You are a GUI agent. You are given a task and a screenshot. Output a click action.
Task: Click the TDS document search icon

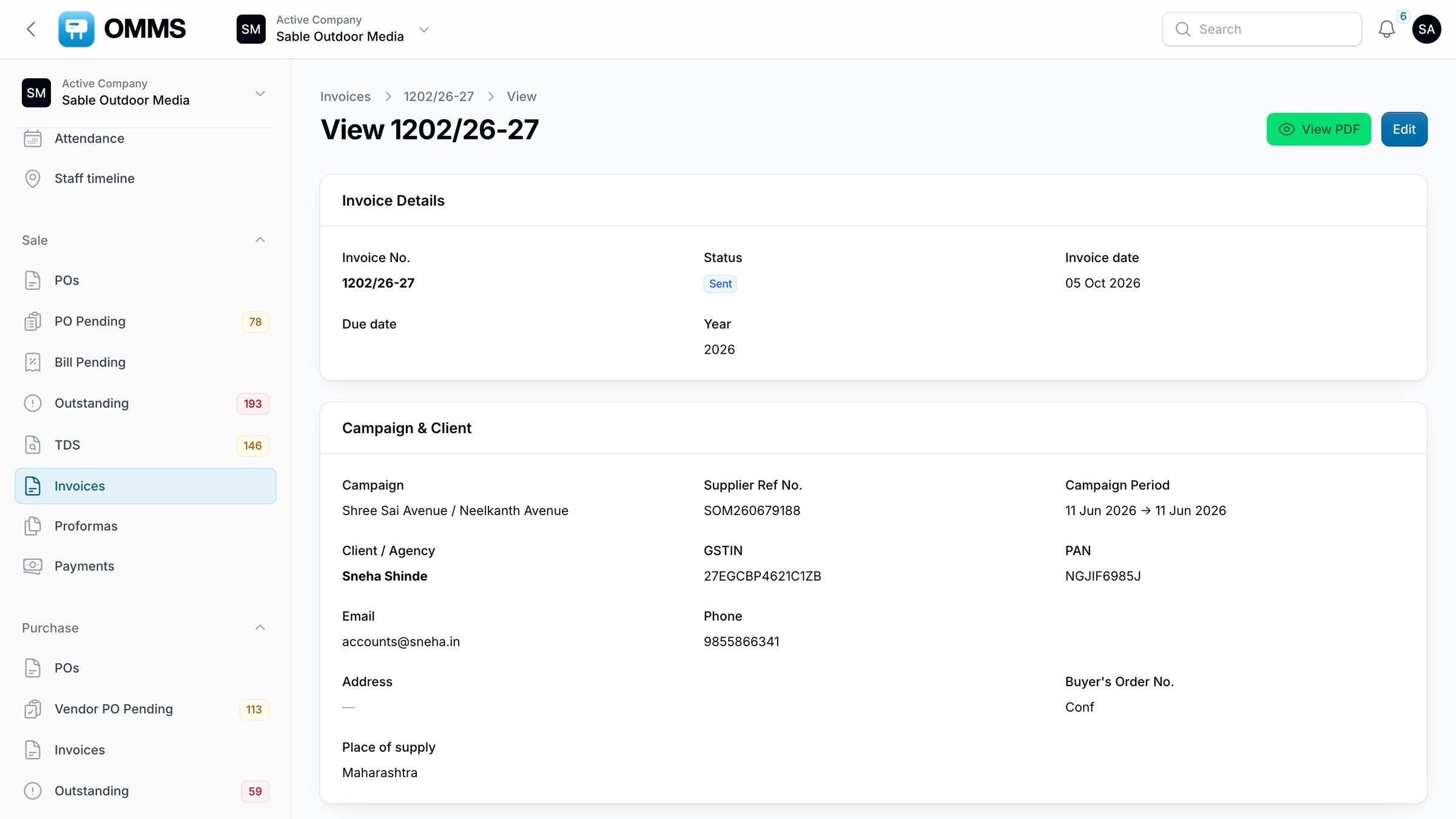tap(33, 445)
